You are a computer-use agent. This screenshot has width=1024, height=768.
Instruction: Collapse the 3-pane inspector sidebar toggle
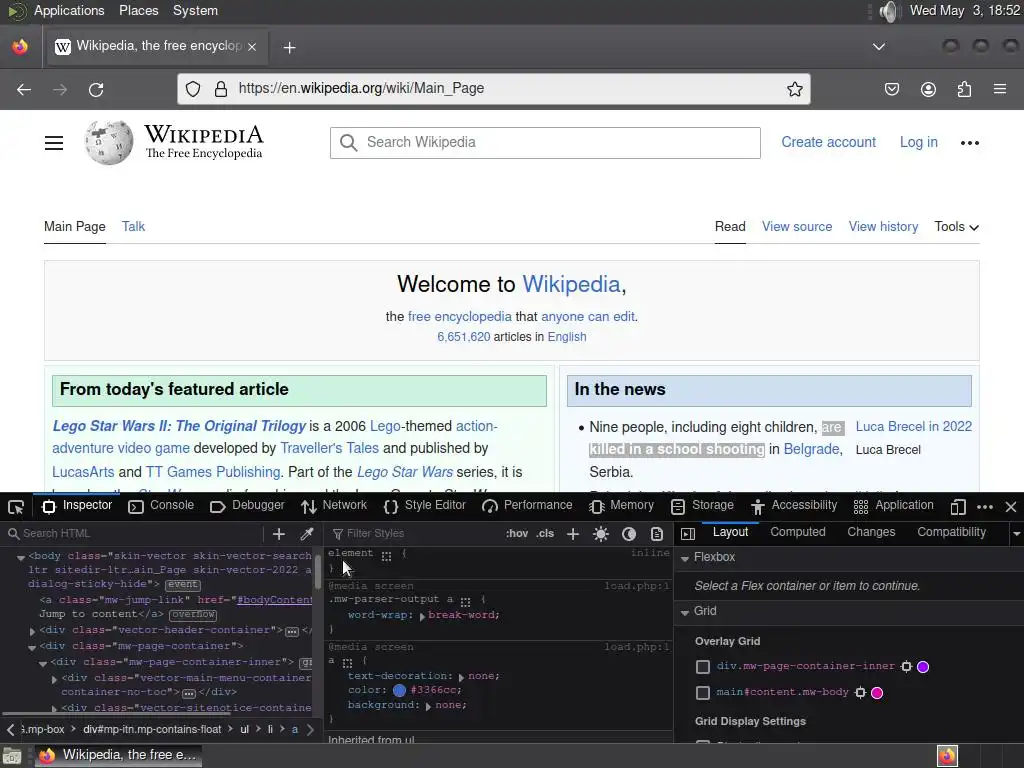pos(688,534)
